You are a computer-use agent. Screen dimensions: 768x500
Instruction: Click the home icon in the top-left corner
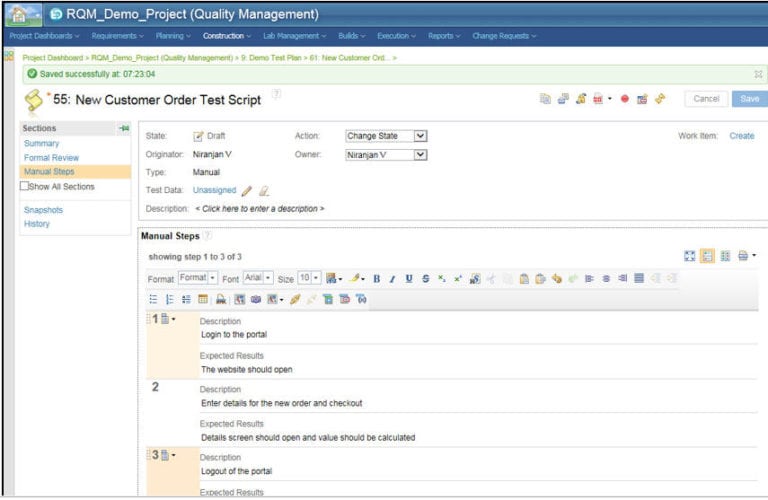click(17, 14)
